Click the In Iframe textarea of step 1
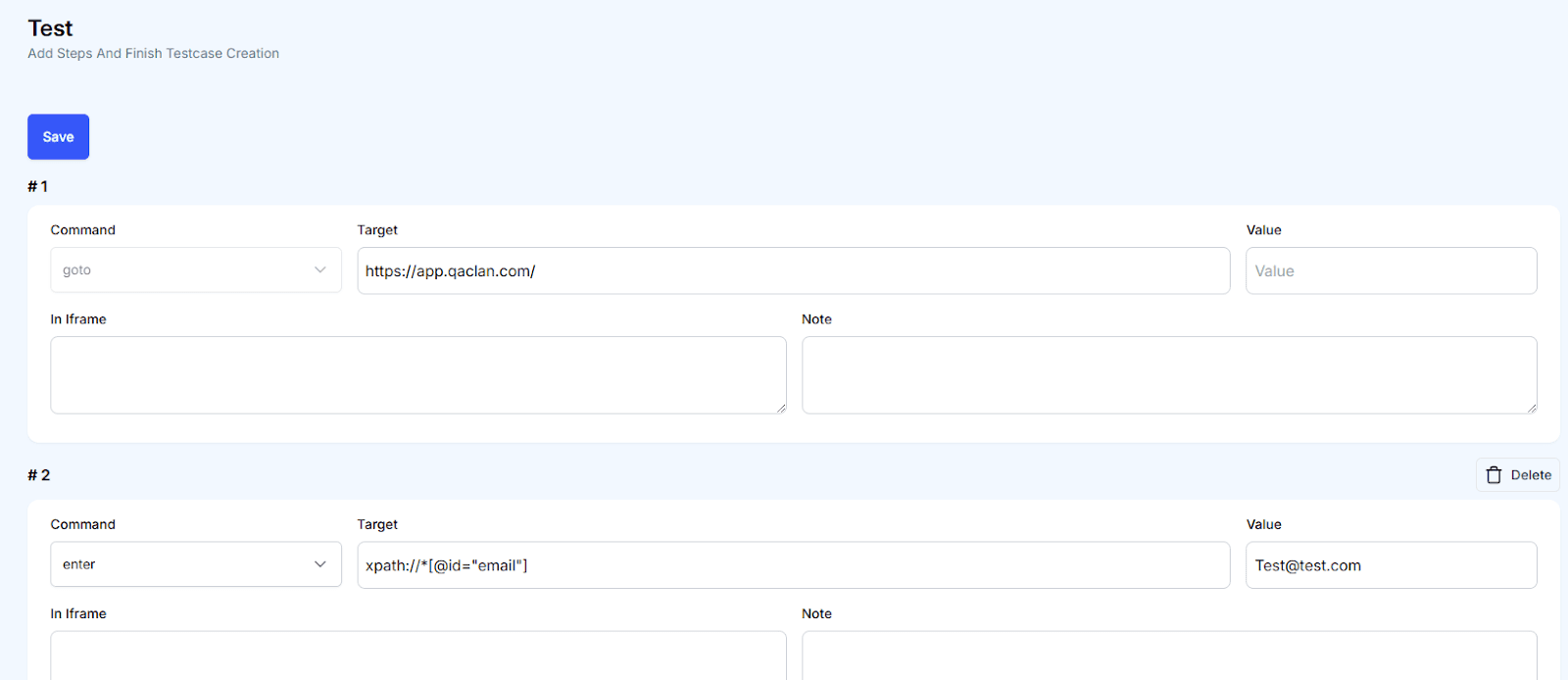 pyautogui.click(x=418, y=375)
